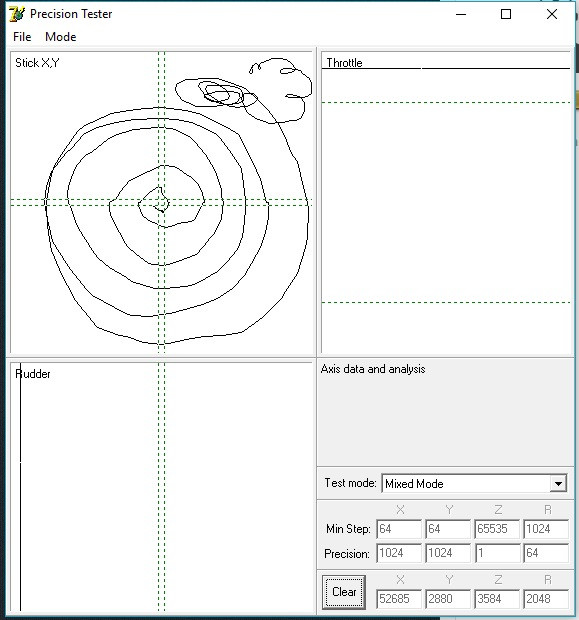Image resolution: width=579 pixels, height=620 pixels.
Task: Click the Min Step Y field
Action: coord(448,529)
